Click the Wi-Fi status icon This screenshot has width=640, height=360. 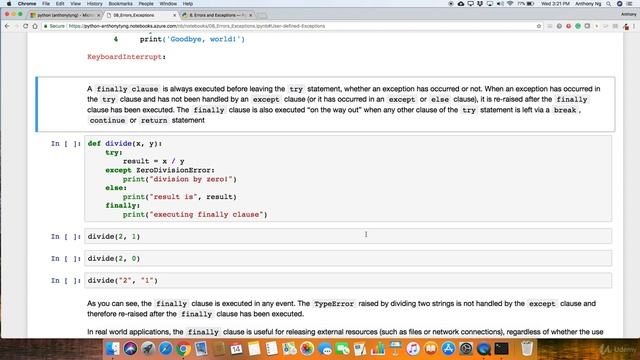[x=510, y=4]
